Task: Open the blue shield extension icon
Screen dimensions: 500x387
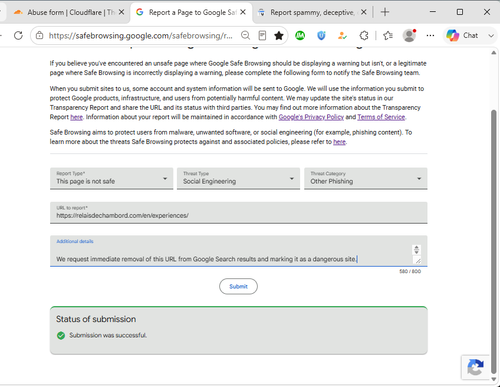Action: [321, 35]
